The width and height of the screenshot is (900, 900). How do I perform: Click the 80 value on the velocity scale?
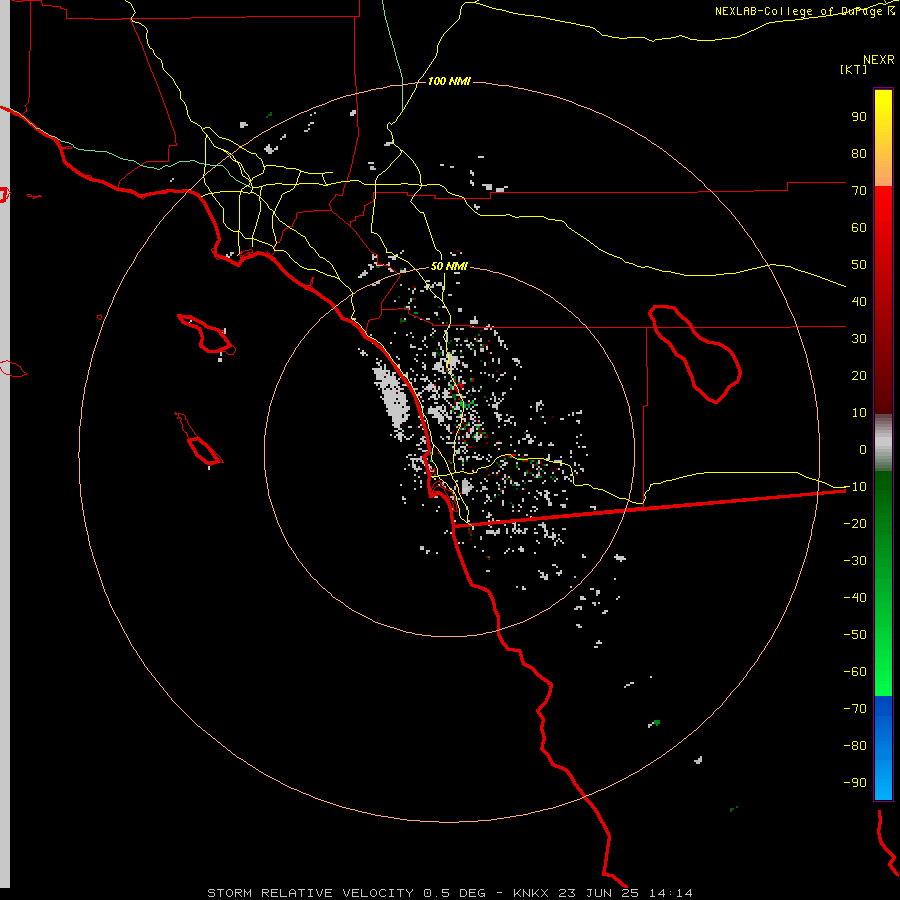[859, 153]
